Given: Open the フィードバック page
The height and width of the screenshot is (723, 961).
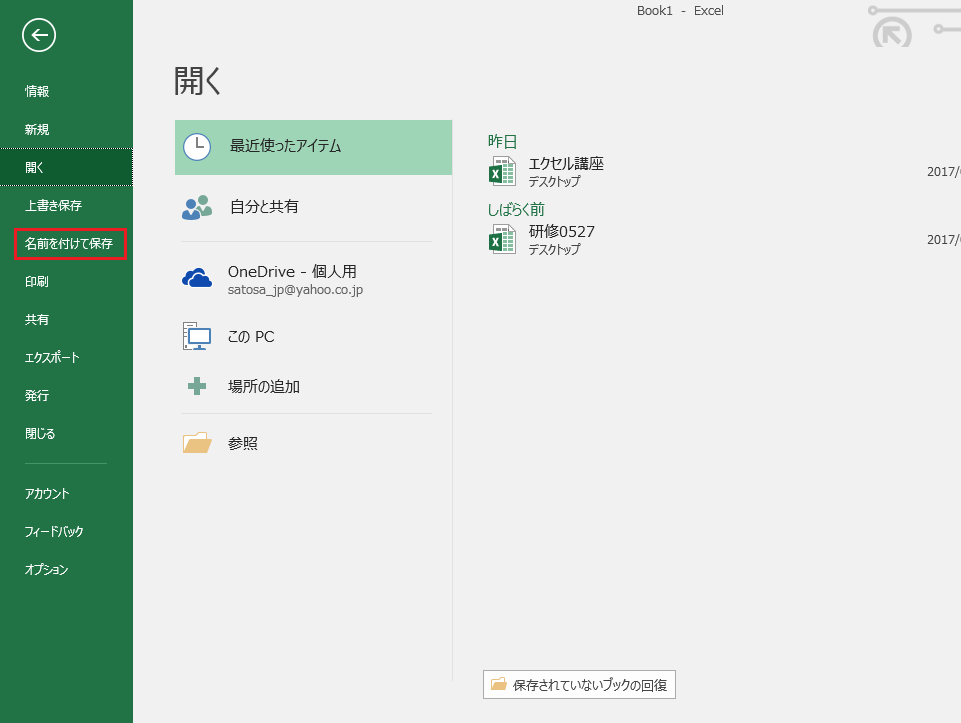Looking at the screenshot, I should coord(66,531).
